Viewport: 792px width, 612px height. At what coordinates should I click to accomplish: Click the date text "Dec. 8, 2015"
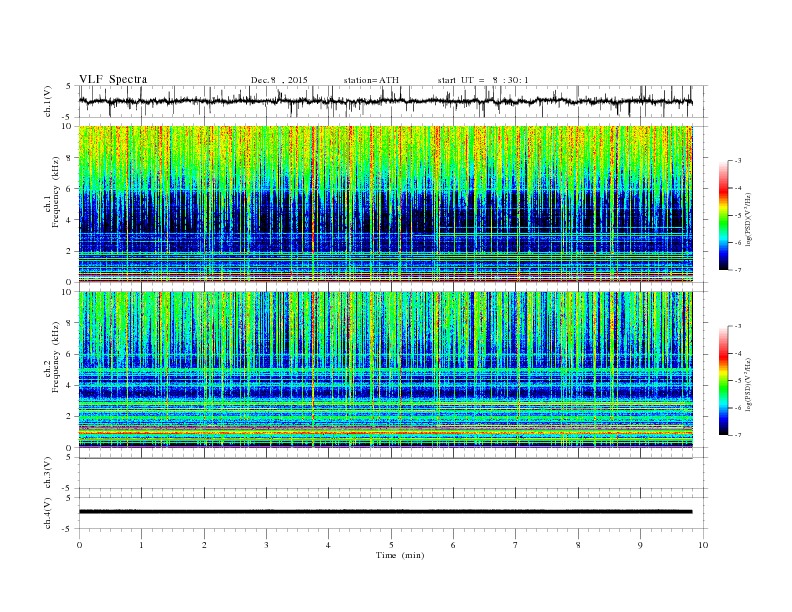click(x=279, y=80)
